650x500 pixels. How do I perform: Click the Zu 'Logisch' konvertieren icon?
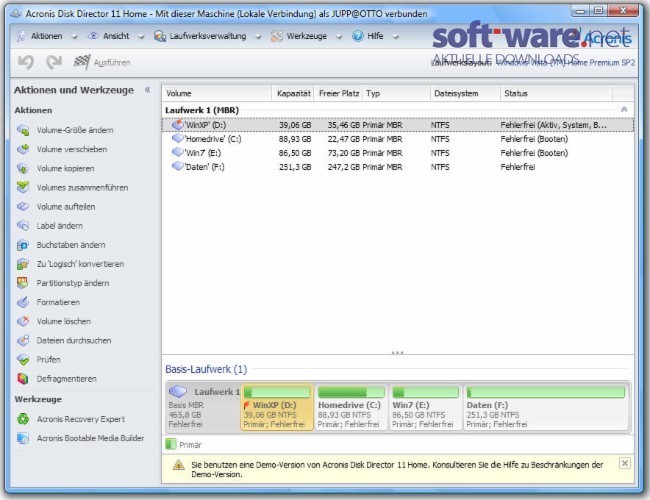[23, 264]
